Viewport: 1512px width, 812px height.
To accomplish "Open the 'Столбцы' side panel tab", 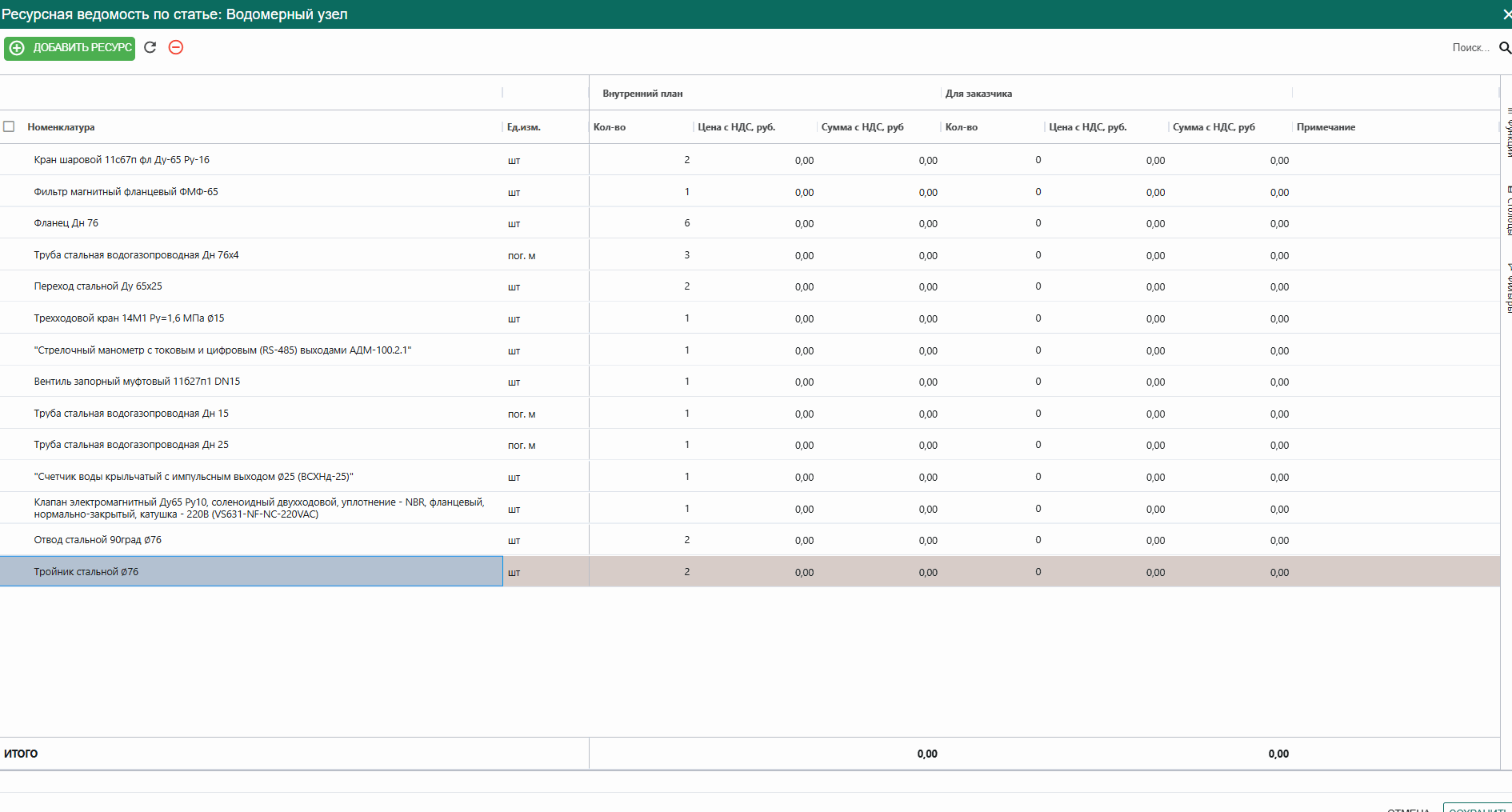I will pyautogui.click(x=1508, y=211).
